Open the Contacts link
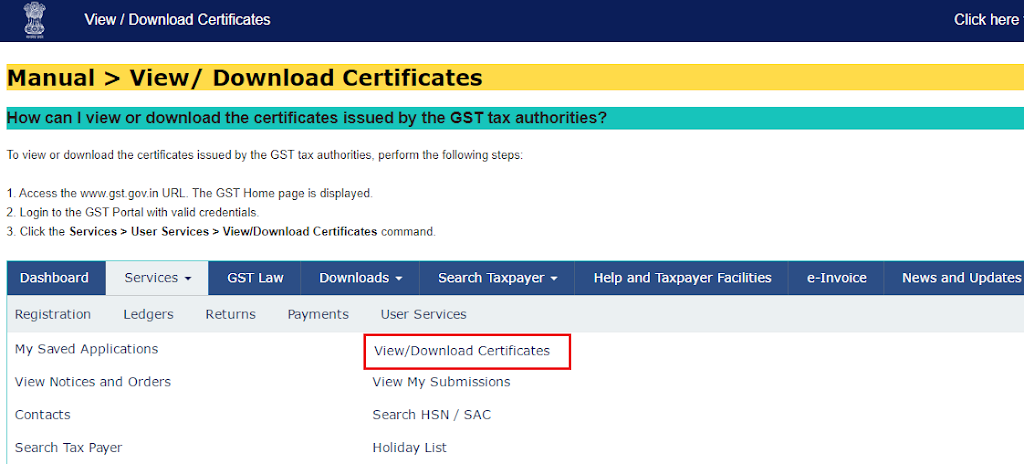 pyautogui.click(x=42, y=415)
